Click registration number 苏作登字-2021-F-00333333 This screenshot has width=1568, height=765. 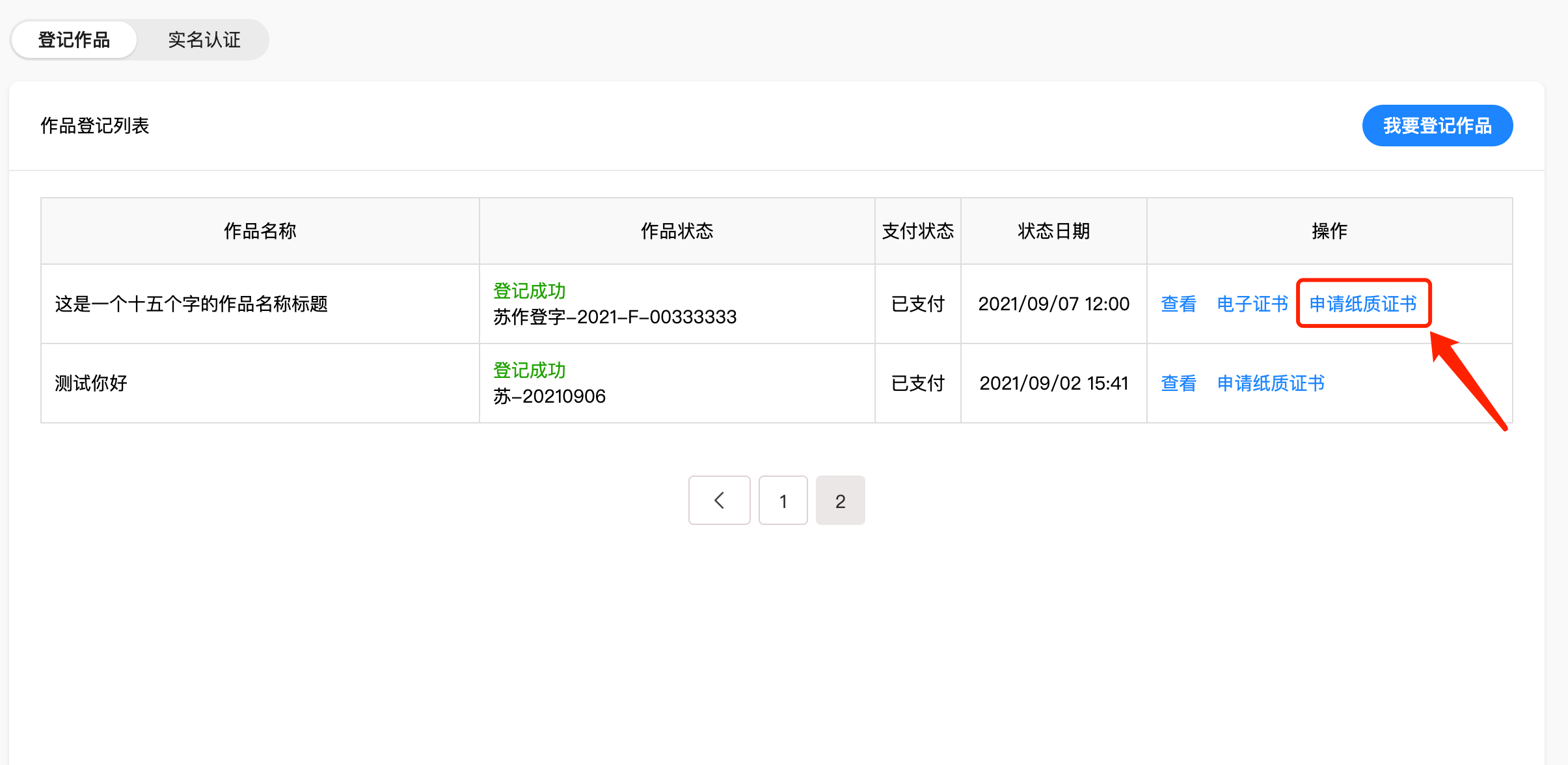[x=615, y=317]
